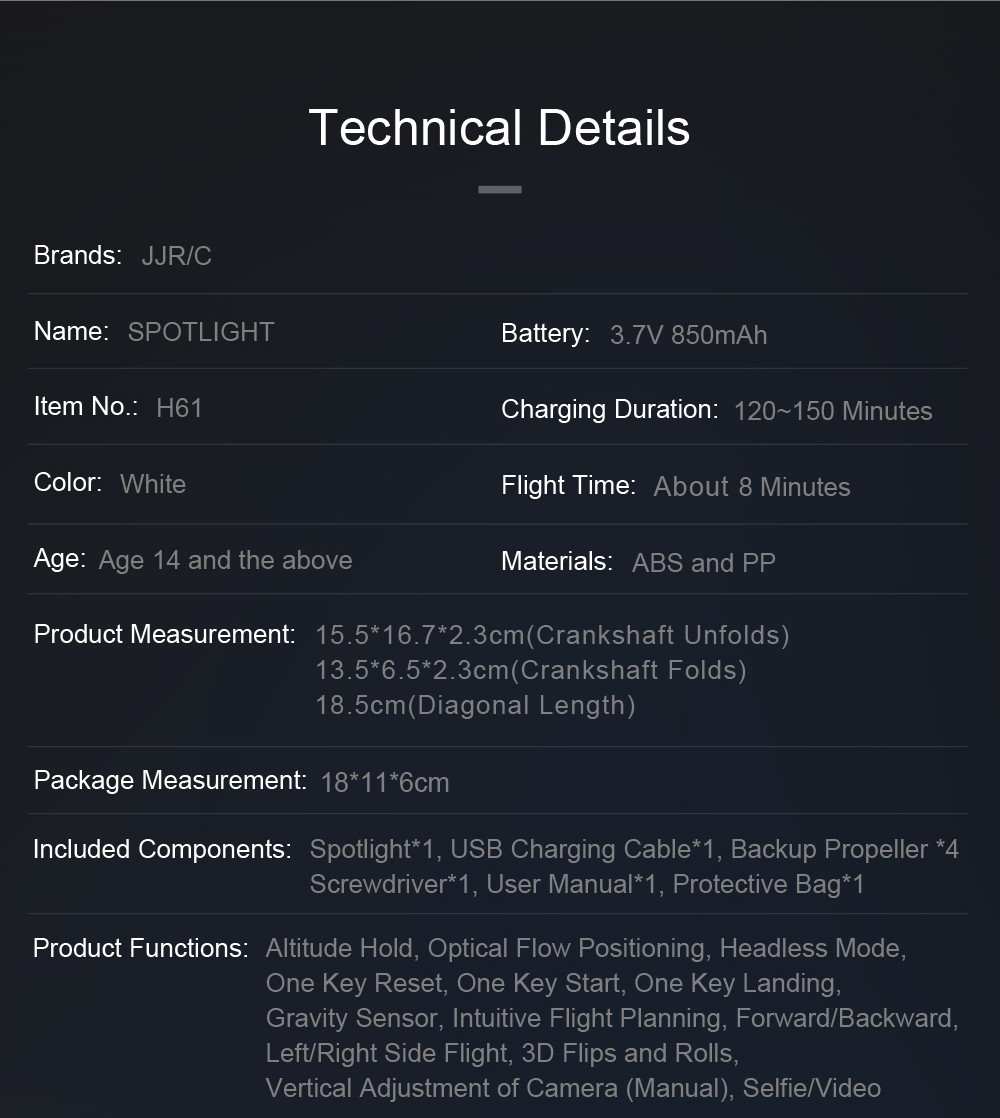Select the JJR/C brand value
The width and height of the screenshot is (1000, 1118).
coord(176,256)
